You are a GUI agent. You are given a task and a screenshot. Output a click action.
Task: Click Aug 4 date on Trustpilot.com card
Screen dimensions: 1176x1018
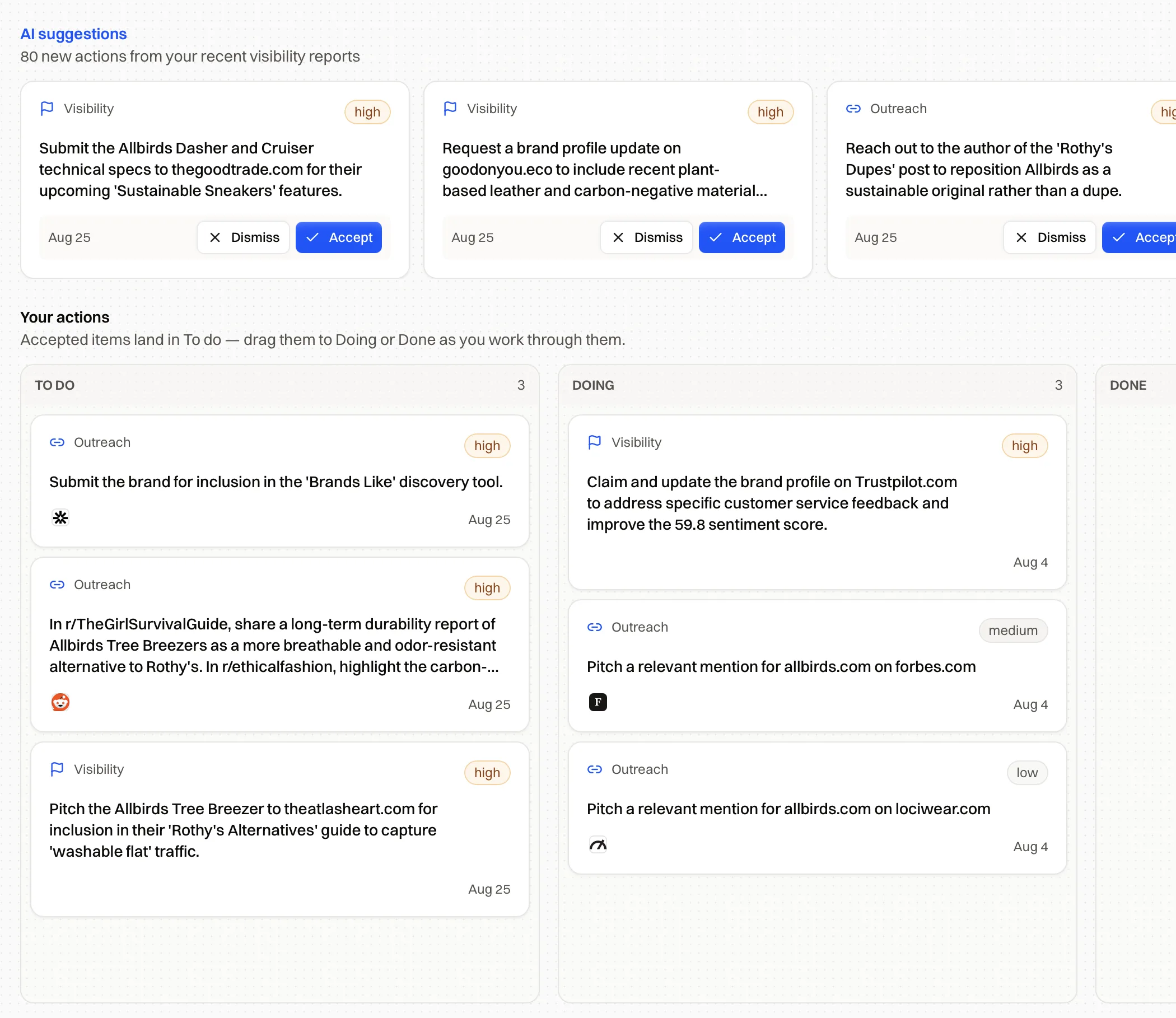[1030, 562]
